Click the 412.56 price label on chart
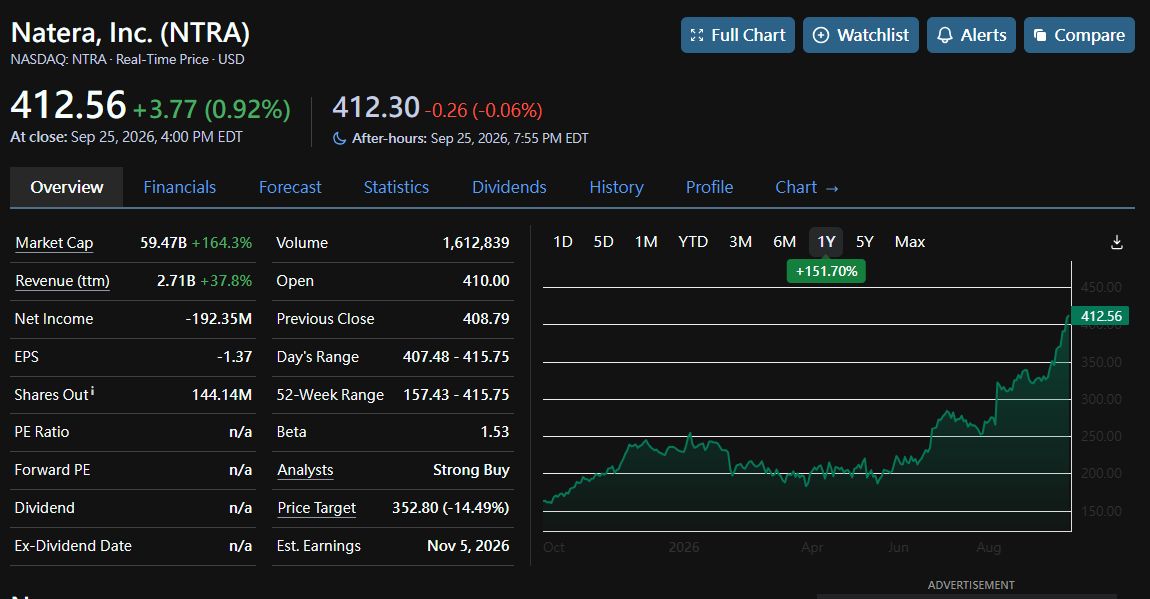This screenshot has height=599, width=1150. [x=1100, y=316]
